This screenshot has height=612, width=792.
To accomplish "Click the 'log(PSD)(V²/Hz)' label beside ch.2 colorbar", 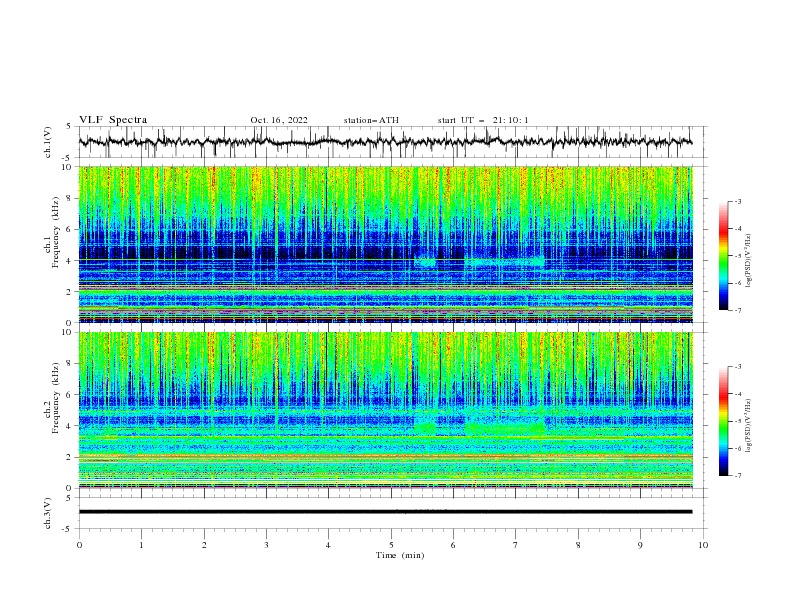I will [749, 426].
